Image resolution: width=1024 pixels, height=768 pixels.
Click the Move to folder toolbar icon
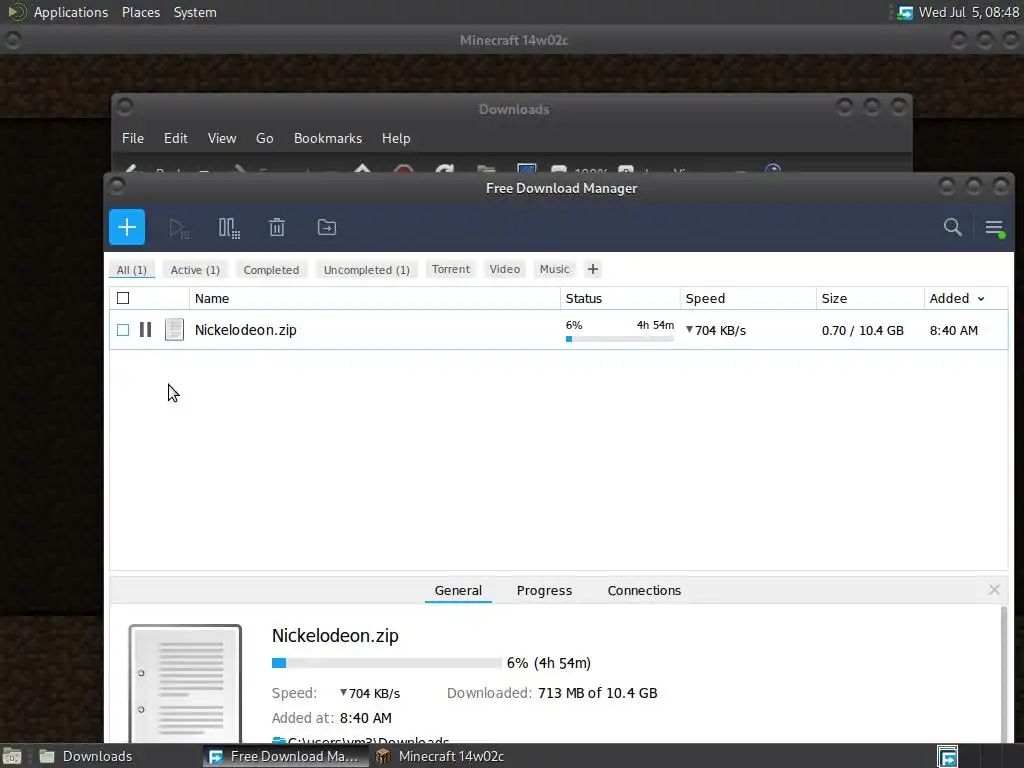tap(327, 227)
